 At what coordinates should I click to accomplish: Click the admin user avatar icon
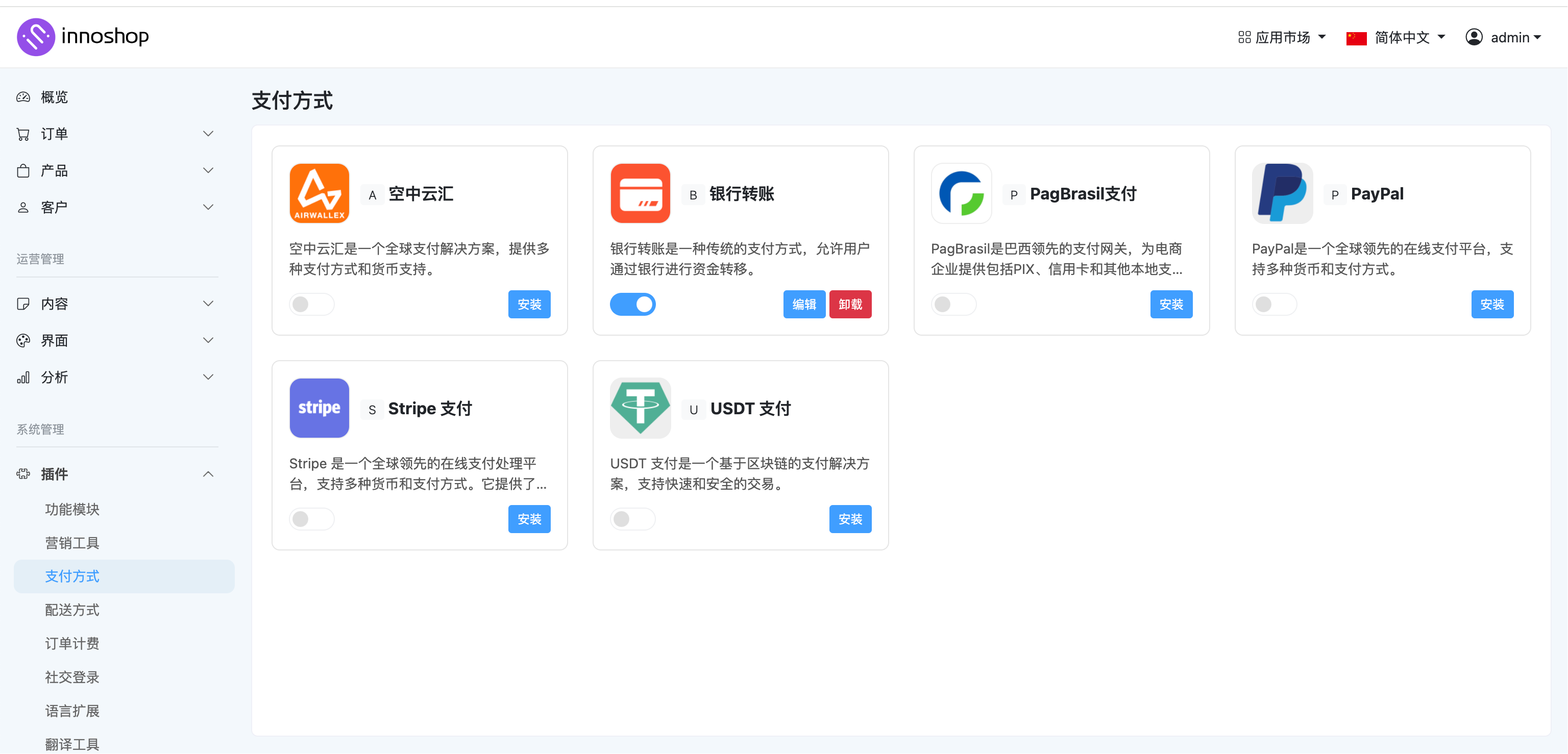point(1474,37)
